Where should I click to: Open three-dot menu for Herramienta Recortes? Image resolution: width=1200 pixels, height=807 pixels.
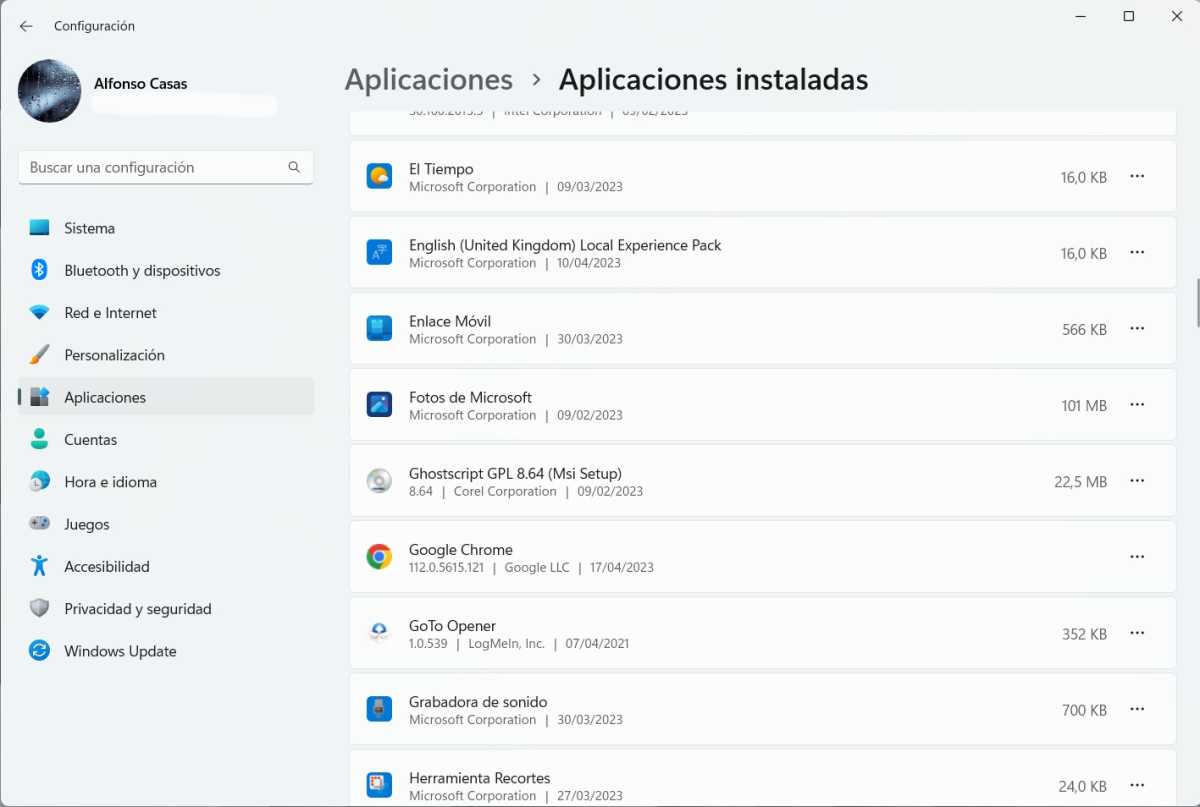(x=1137, y=784)
